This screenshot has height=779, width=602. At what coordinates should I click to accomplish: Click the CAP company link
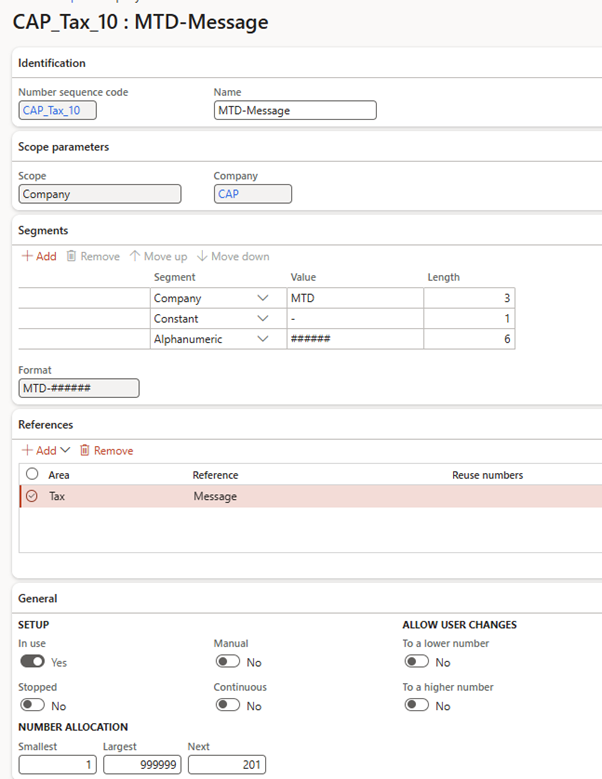pos(228,194)
